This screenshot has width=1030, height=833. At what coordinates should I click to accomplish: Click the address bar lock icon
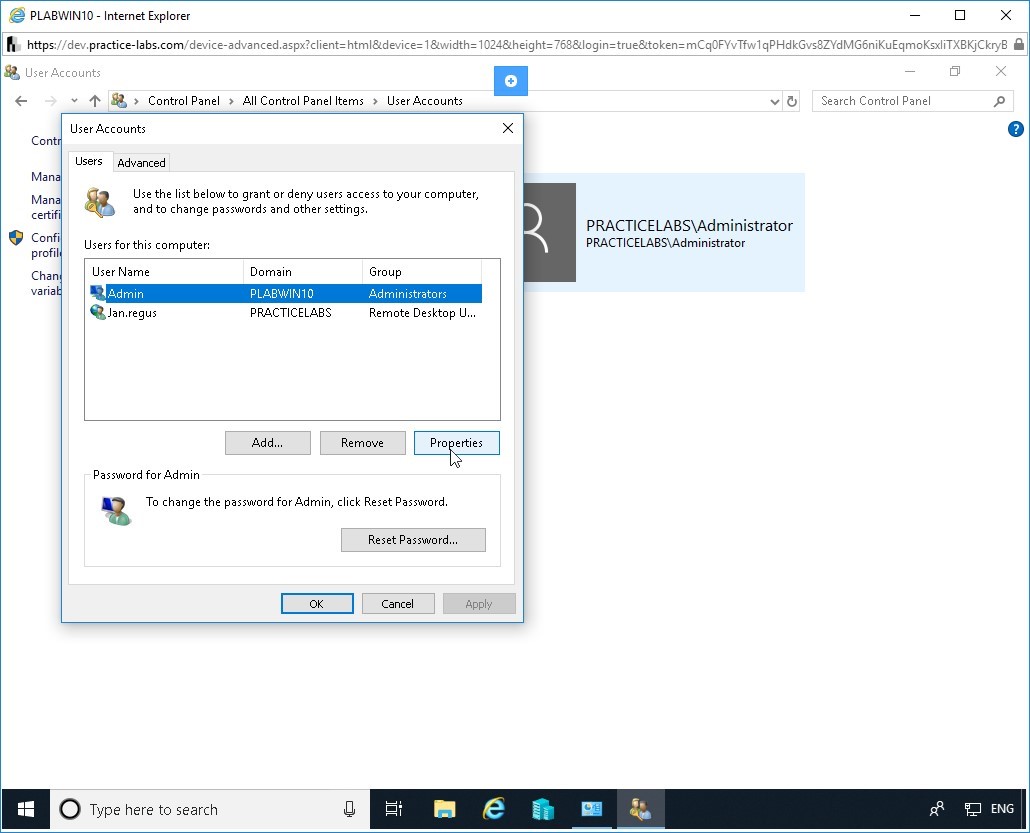click(x=1018, y=45)
